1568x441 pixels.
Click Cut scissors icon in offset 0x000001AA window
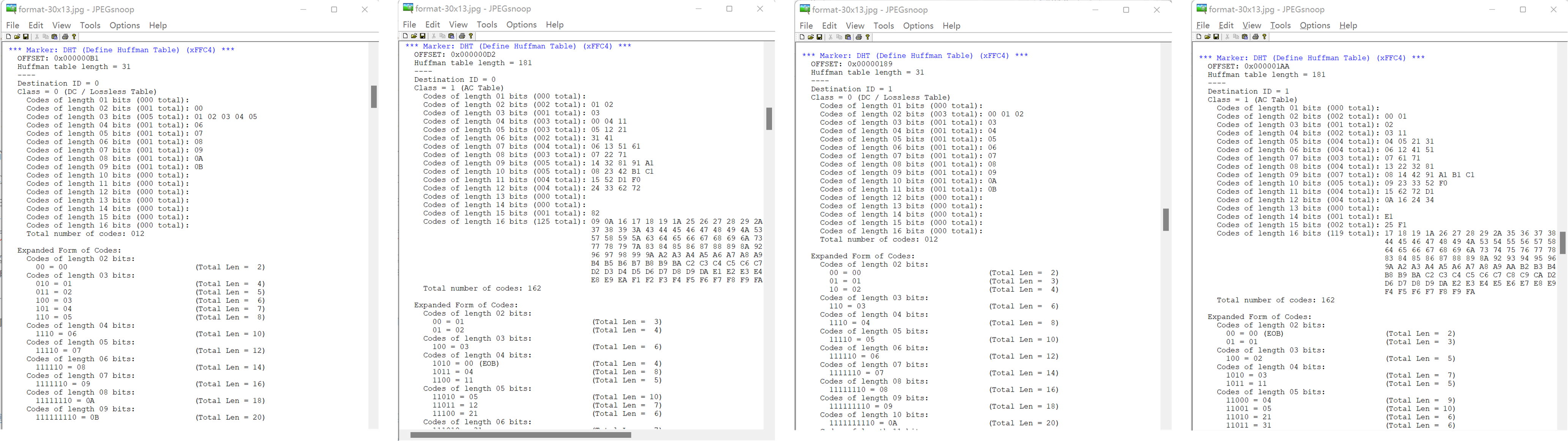click(x=1228, y=36)
